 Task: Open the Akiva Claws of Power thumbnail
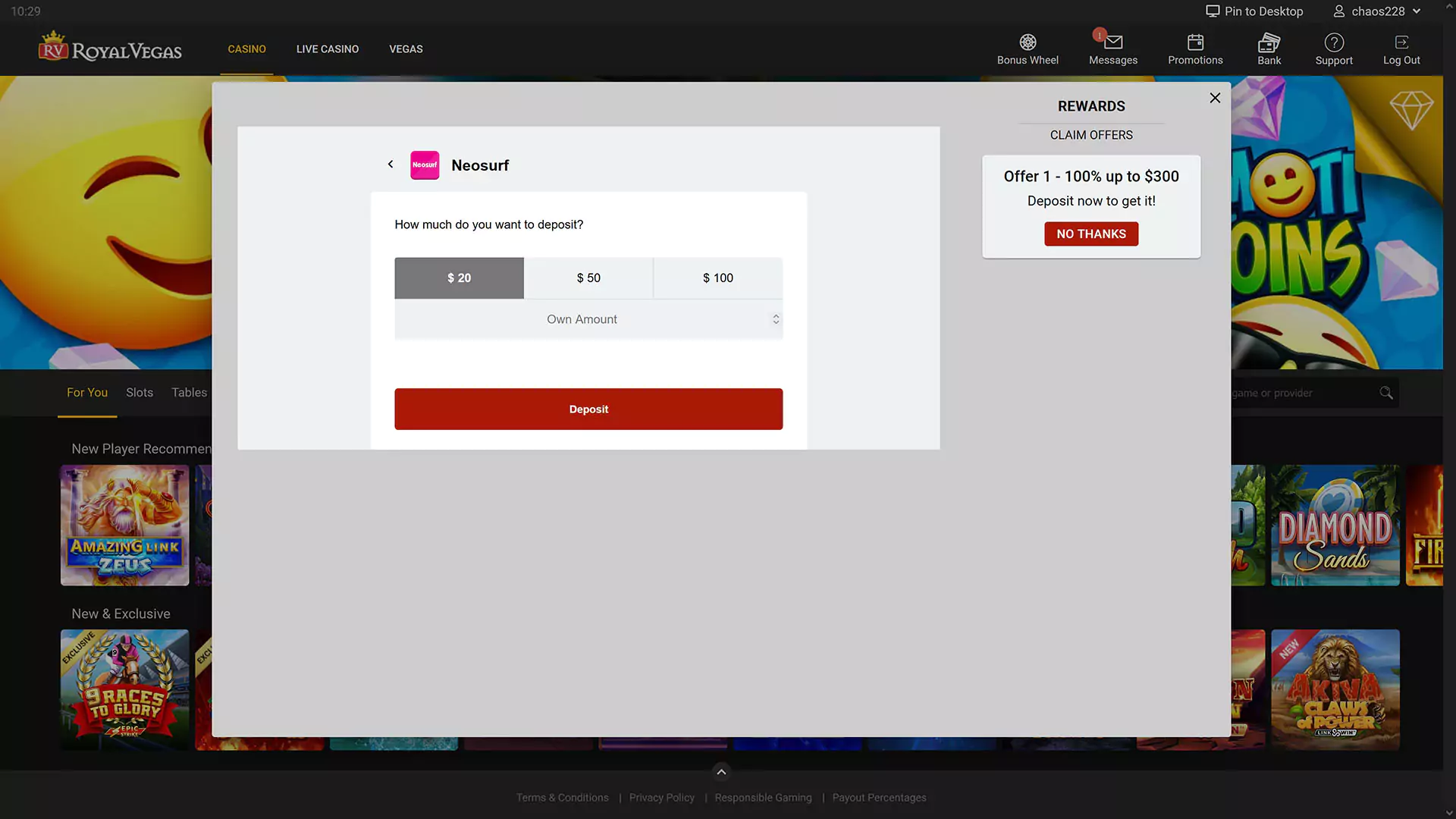(1335, 690)
